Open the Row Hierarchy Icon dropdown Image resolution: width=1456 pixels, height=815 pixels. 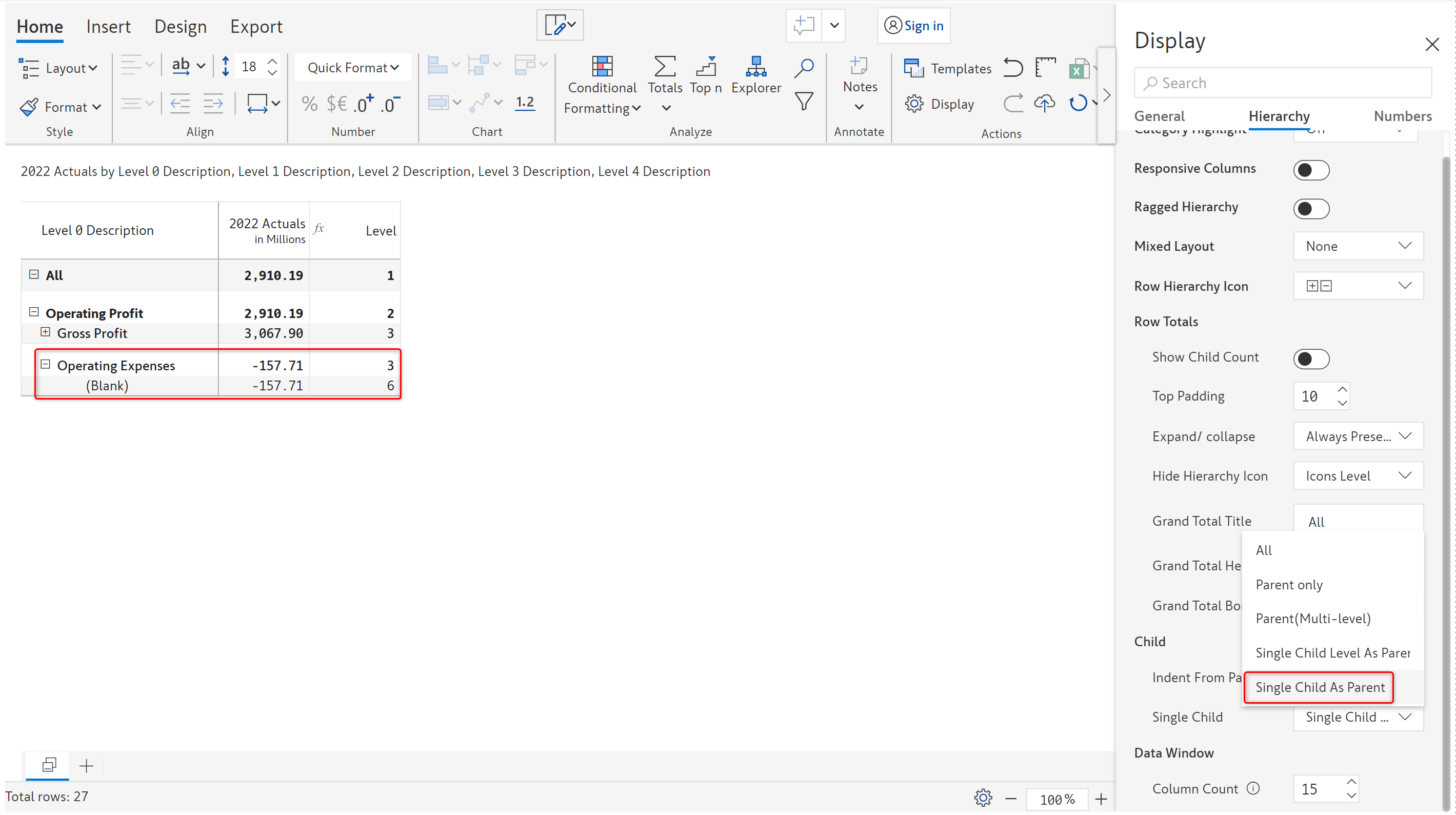[1358, 285]
